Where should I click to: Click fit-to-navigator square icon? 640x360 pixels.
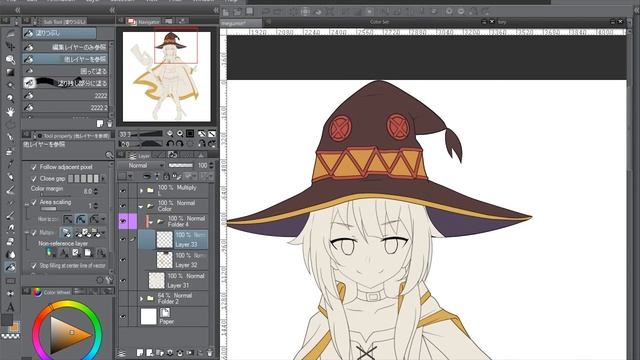(190, 133)
